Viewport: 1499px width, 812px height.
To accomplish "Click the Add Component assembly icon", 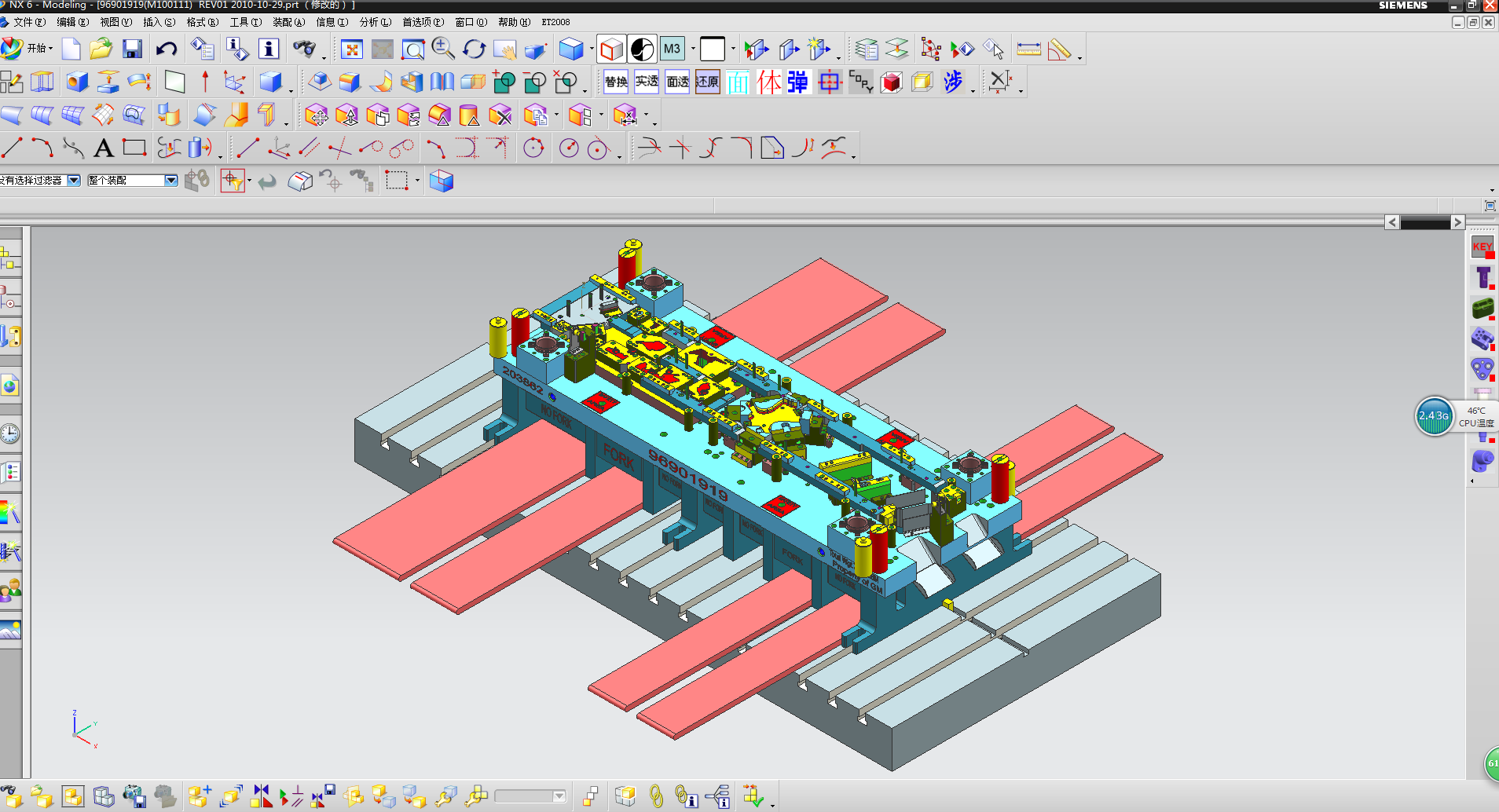I will pos(199,796).
